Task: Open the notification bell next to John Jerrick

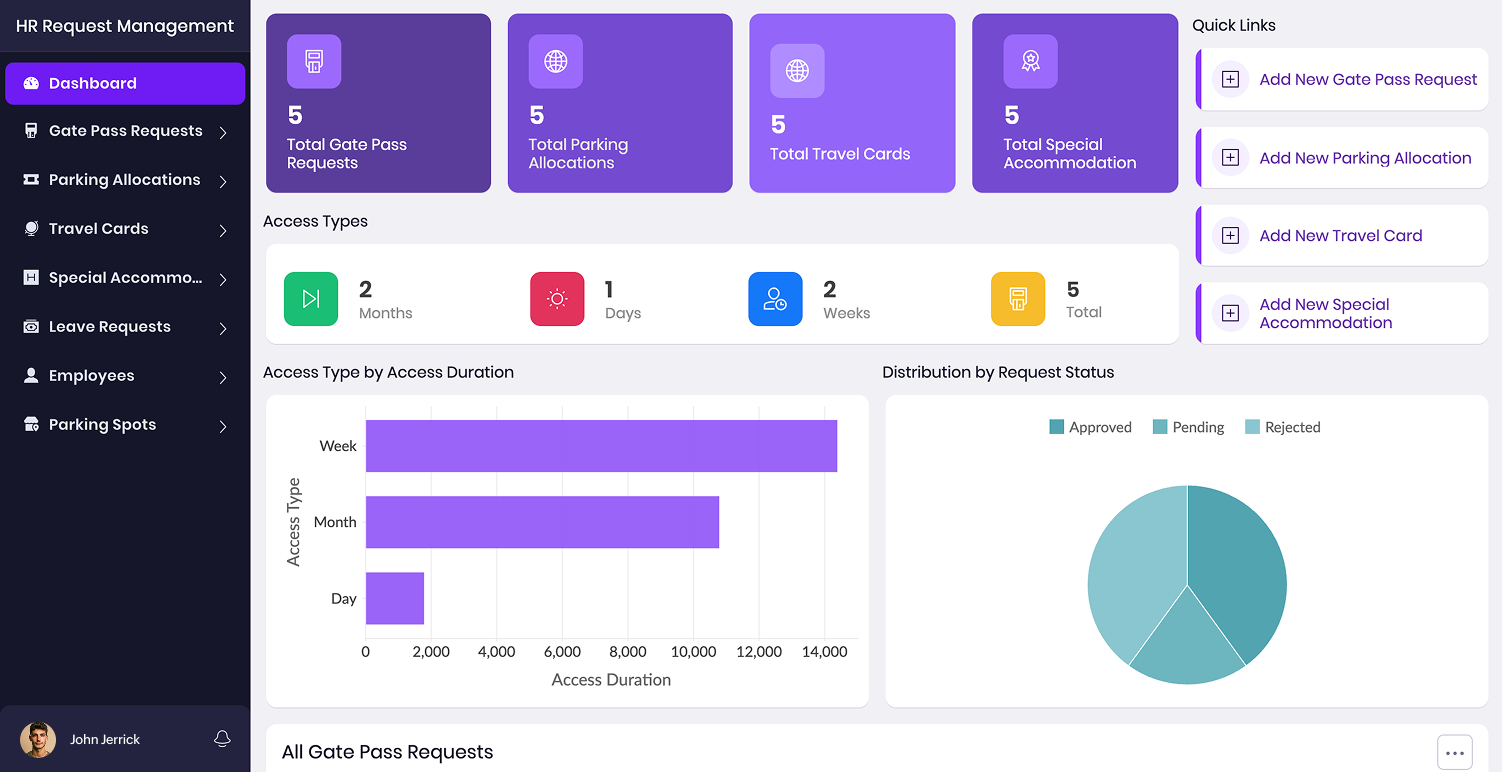Action: click(221, 739)
